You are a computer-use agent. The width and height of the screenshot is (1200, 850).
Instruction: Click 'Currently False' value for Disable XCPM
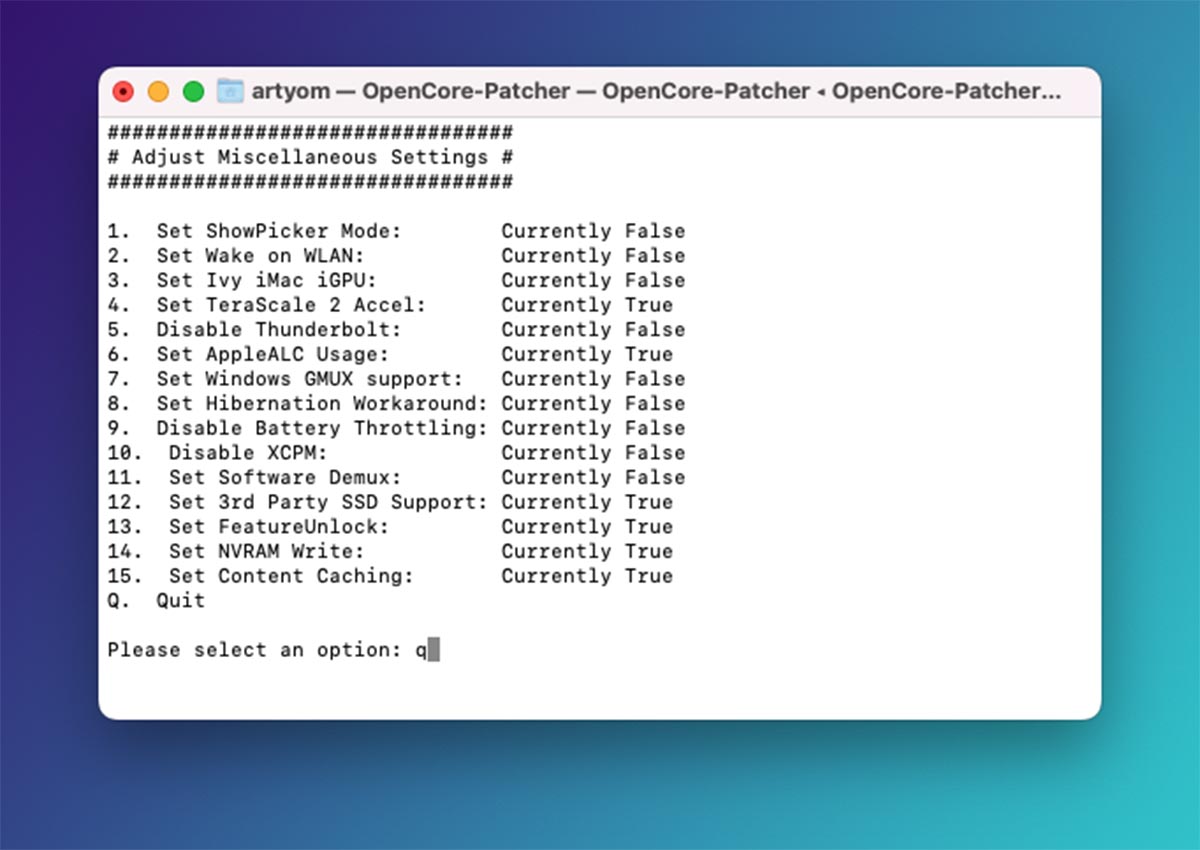593,453
